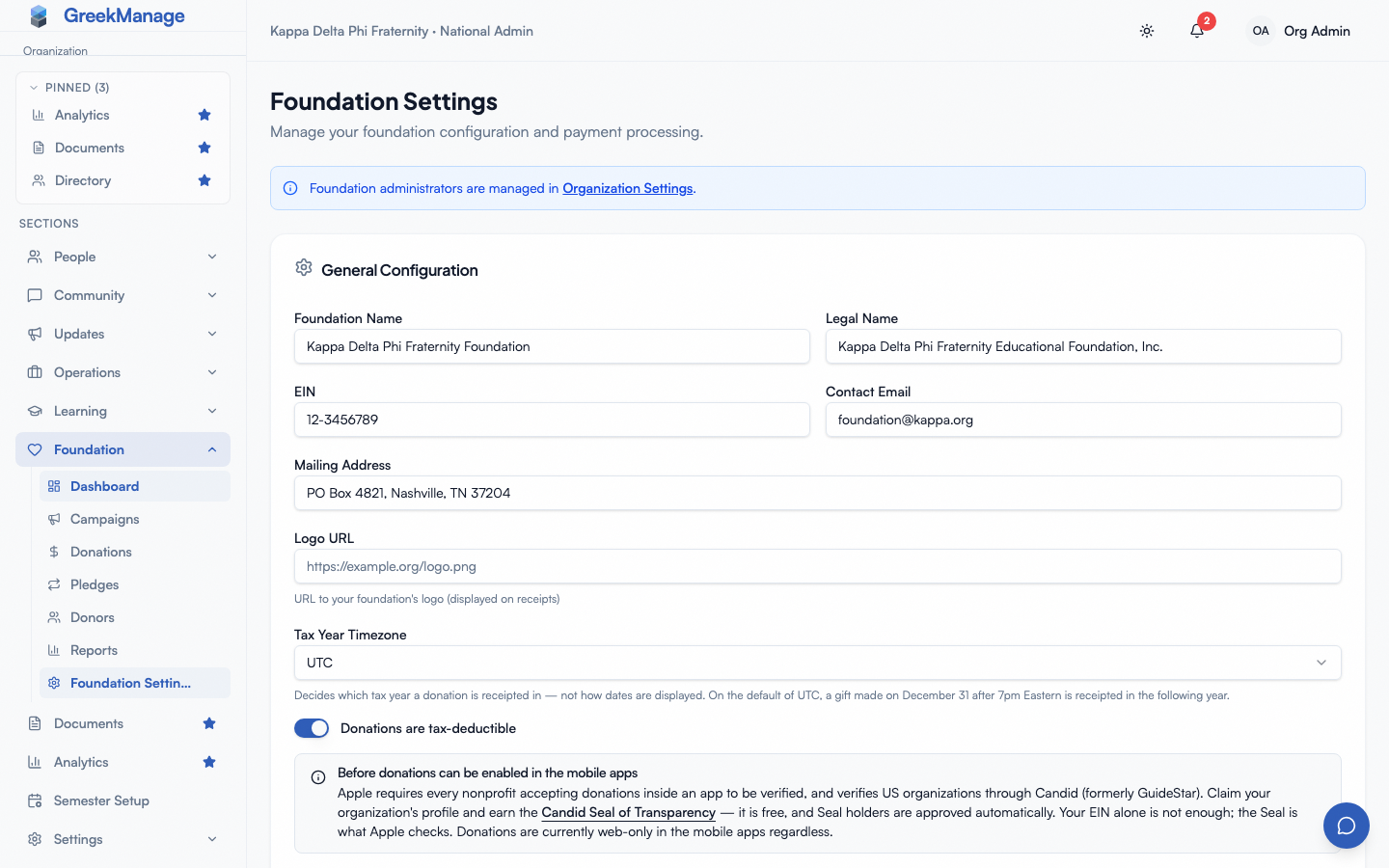
Task: Unpin Analytics star in pinned list
Action: tap(204, 115)
